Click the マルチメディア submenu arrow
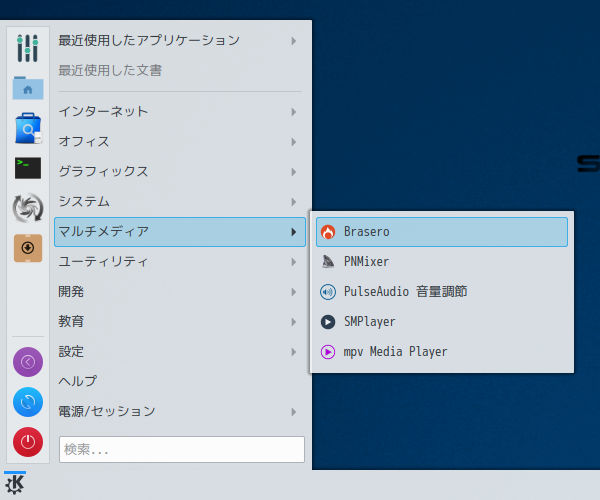The width and height of the screenshot is (600, 500). pyautogui.click(x=293, y=232)
